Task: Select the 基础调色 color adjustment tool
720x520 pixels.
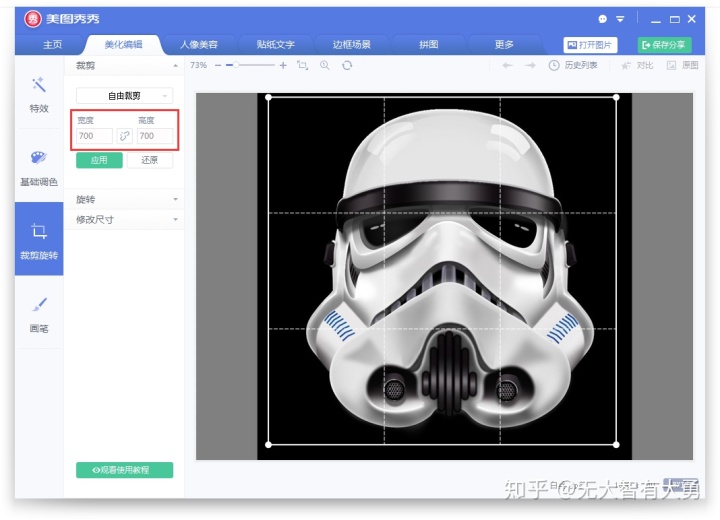Action: point(39,168)
